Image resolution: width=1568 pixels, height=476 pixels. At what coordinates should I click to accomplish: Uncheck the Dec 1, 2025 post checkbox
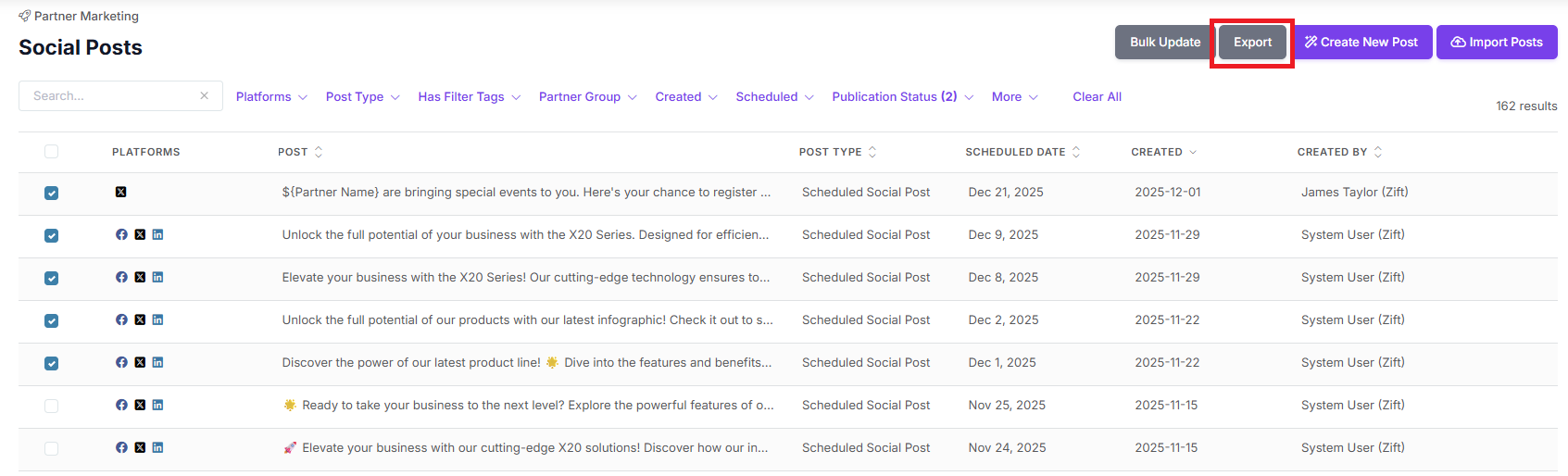tap(51, 363)
